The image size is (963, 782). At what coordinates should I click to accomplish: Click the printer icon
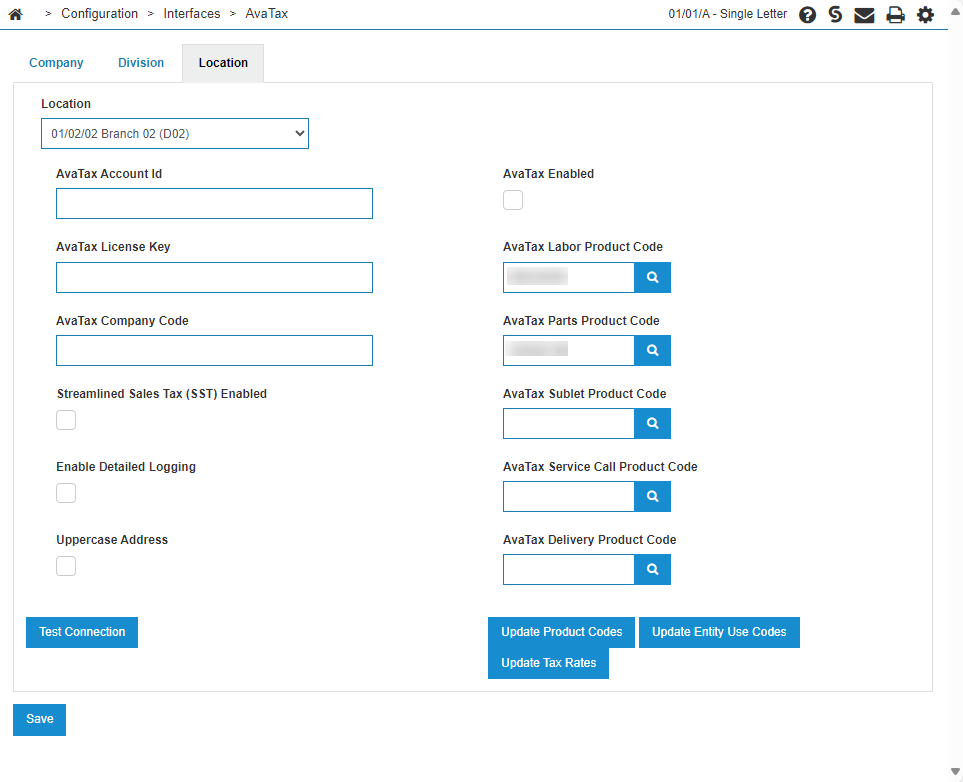[895, 15]
